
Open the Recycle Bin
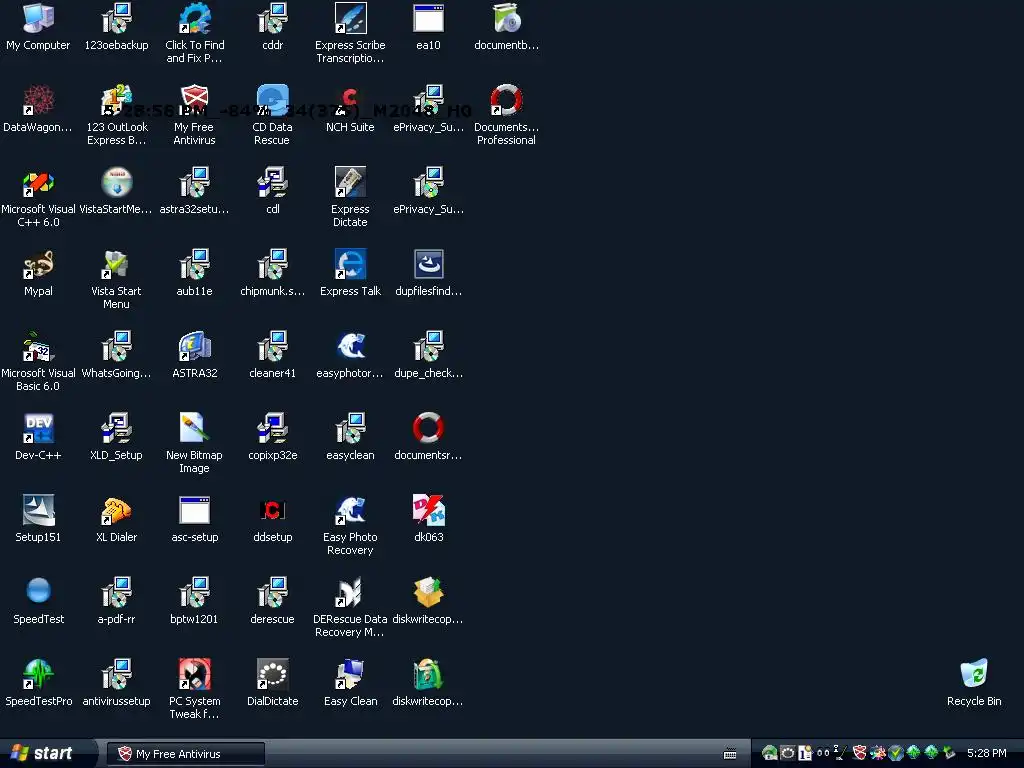point(974,683)
